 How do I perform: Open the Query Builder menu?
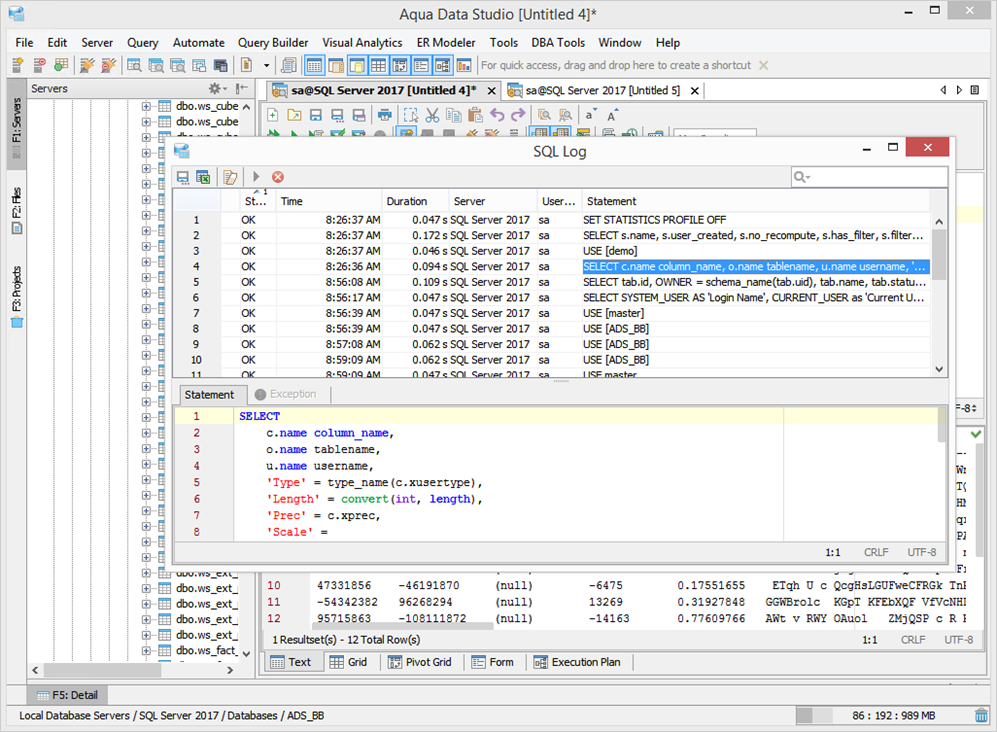tap(272, 43)
